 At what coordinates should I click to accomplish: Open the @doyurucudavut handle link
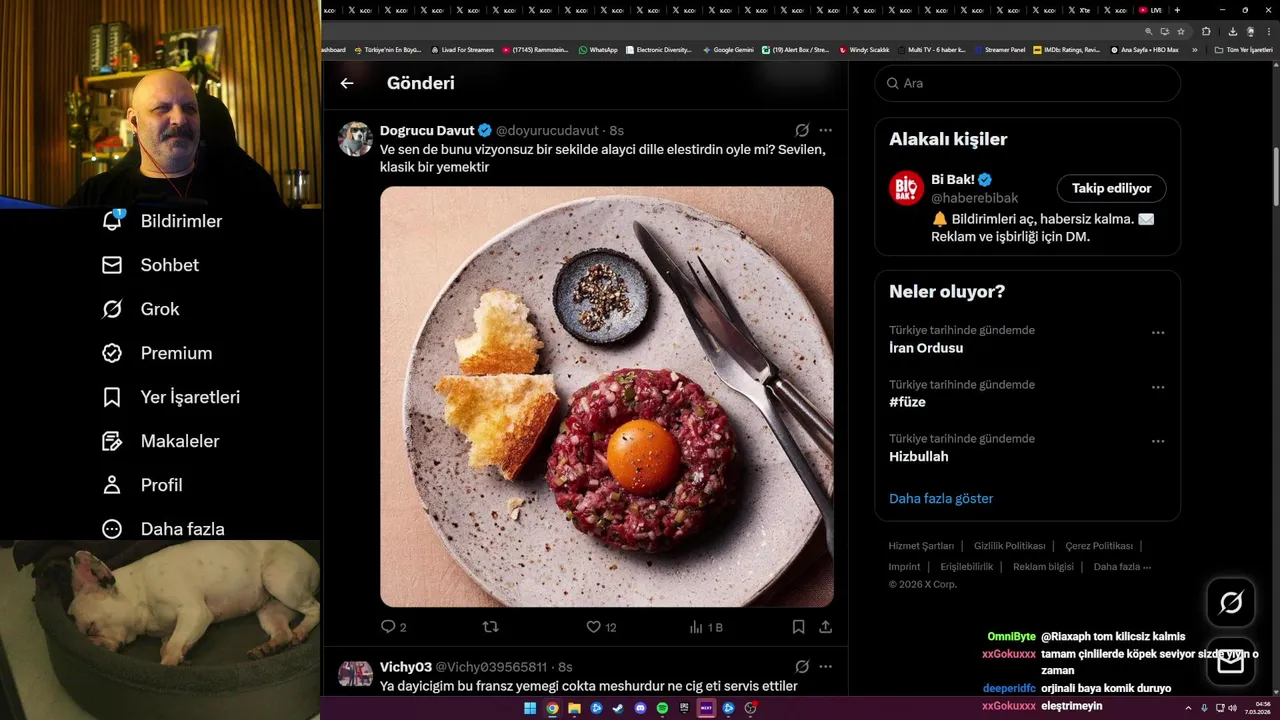547,131
